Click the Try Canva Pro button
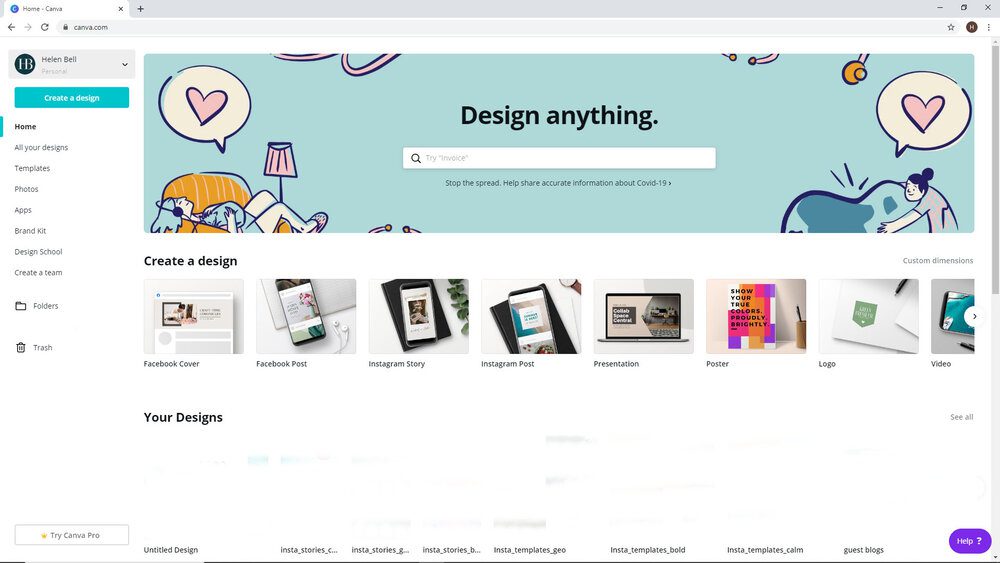Screen dimensions: 1000x563 coord(71,535)
